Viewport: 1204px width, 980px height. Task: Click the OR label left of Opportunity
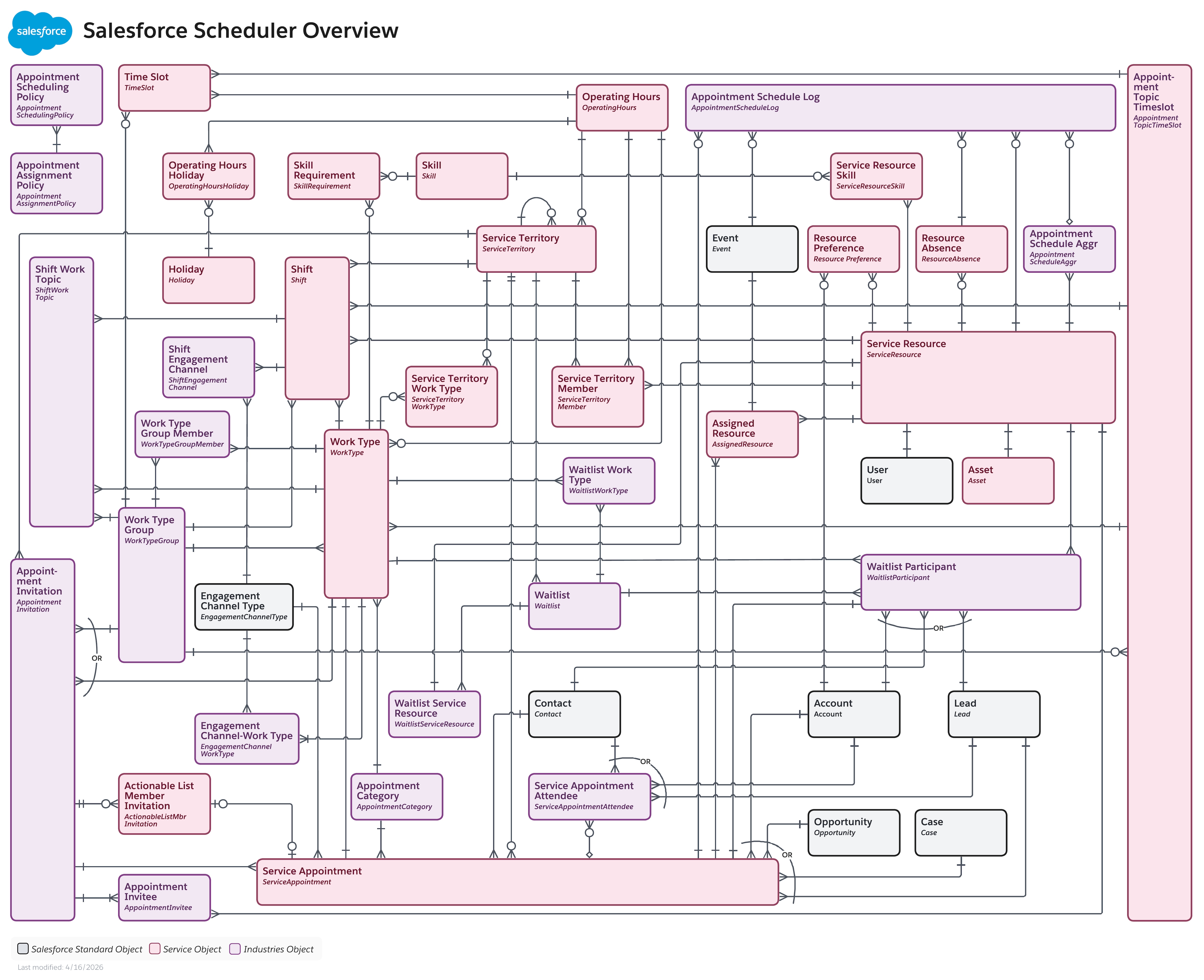787,855
